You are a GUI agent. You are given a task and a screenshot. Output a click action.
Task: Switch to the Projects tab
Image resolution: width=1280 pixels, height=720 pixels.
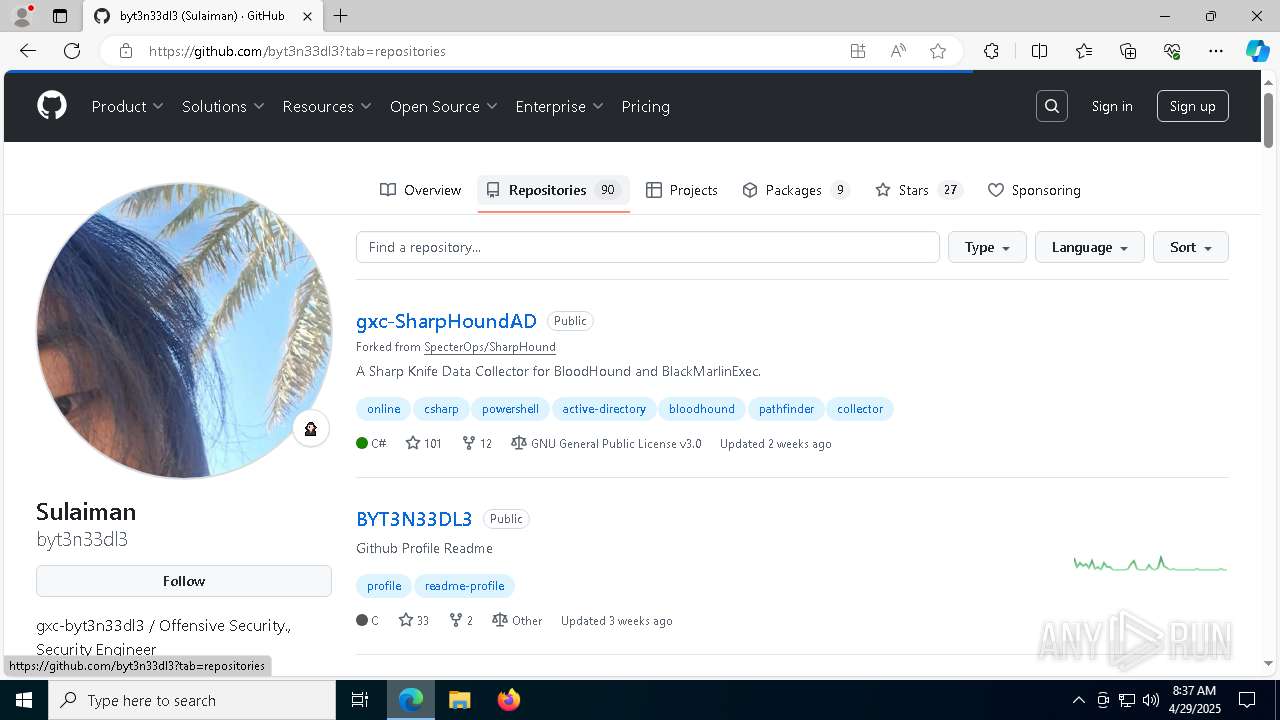click(x=682, y=190)
